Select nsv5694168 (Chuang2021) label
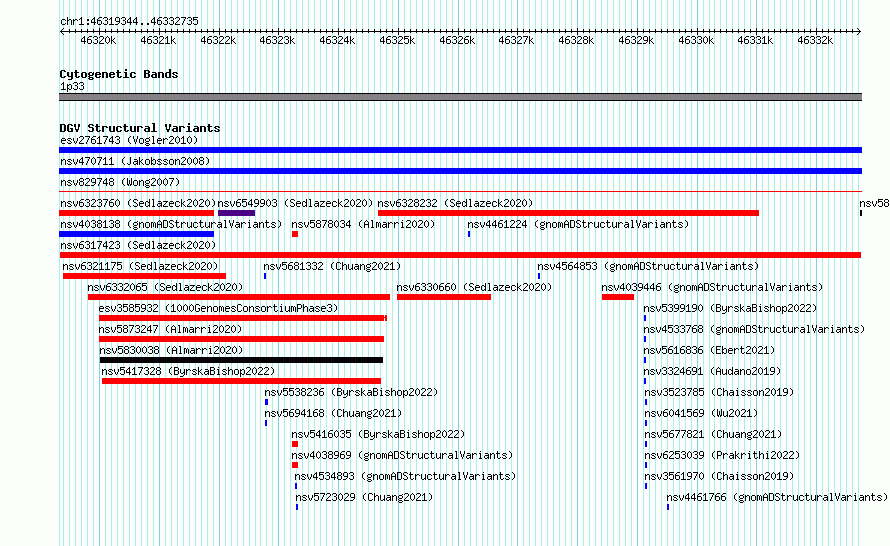 coord(333,413)
